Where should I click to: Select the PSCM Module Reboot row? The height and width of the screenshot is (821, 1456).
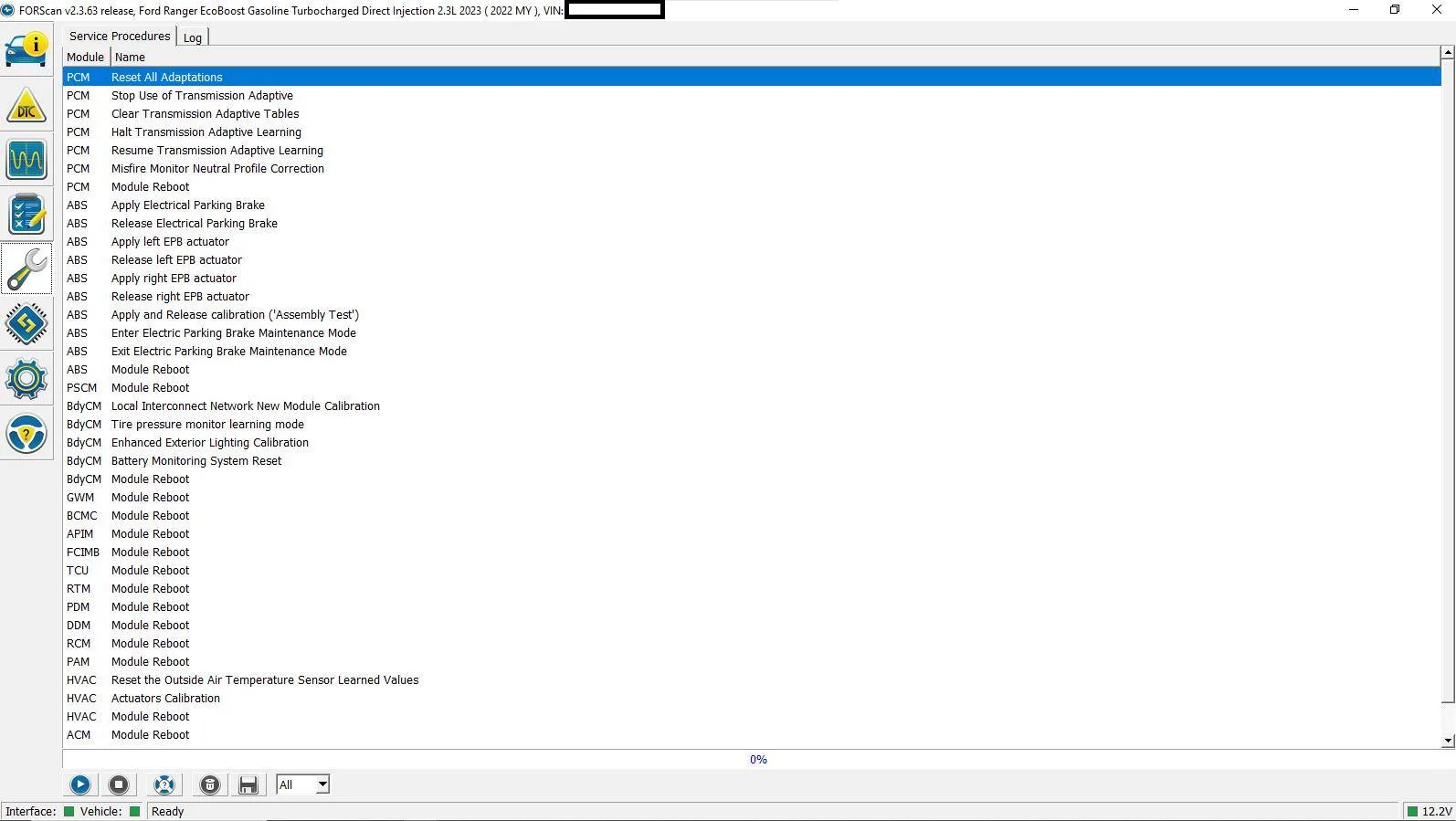click(x=752, y=387)
